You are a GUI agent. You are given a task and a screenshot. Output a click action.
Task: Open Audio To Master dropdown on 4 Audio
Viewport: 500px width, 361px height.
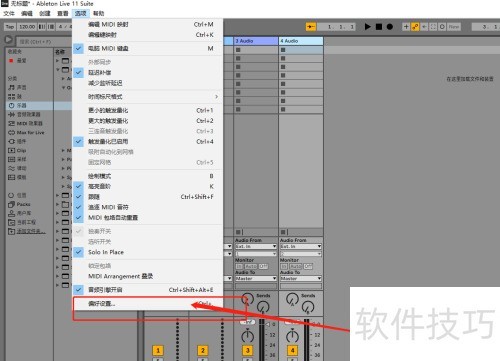[x=301, y=278]
